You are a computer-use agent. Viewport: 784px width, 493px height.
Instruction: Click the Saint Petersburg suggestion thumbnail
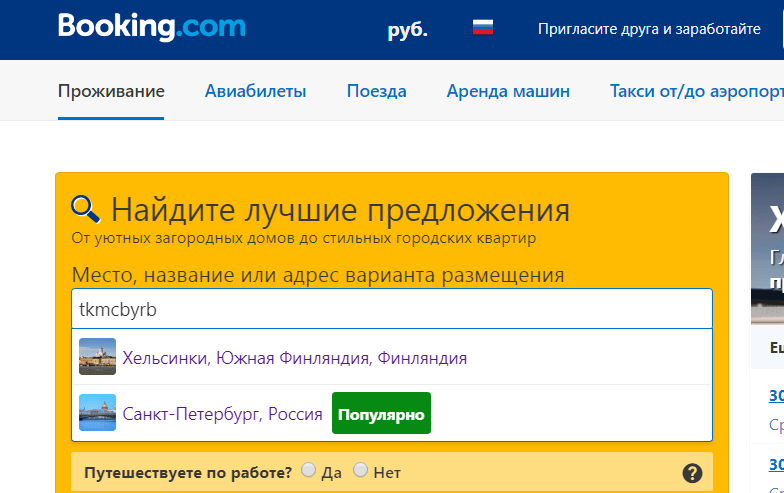[98, 412]
